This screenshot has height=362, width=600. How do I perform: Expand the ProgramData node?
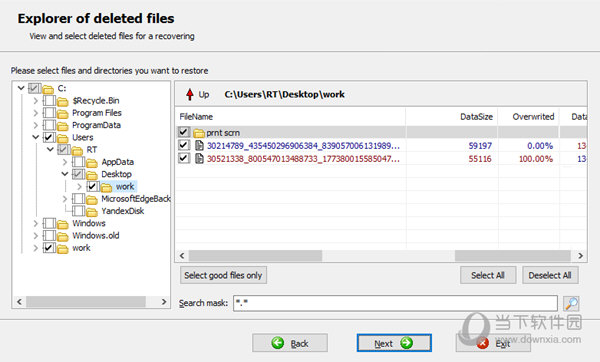36,125
